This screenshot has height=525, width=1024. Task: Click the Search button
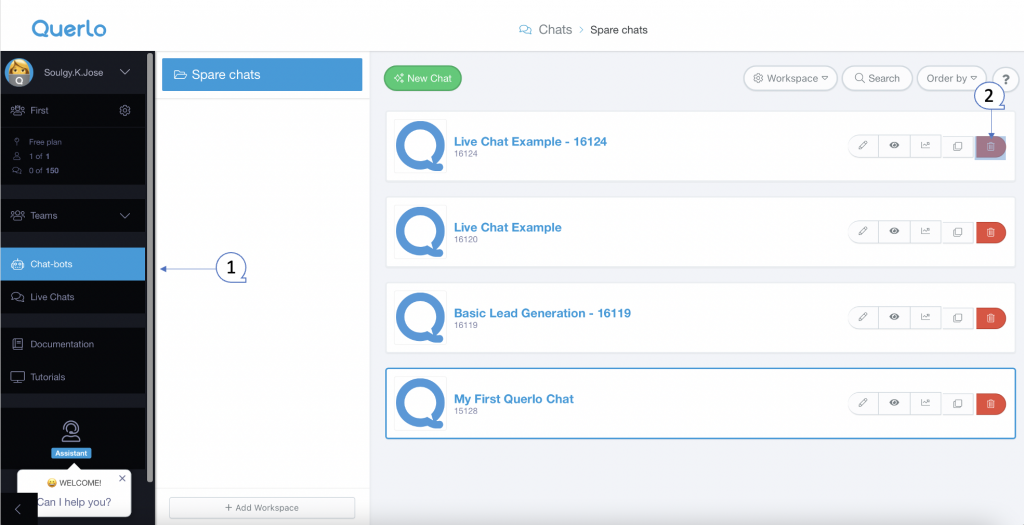click(877, 78)
